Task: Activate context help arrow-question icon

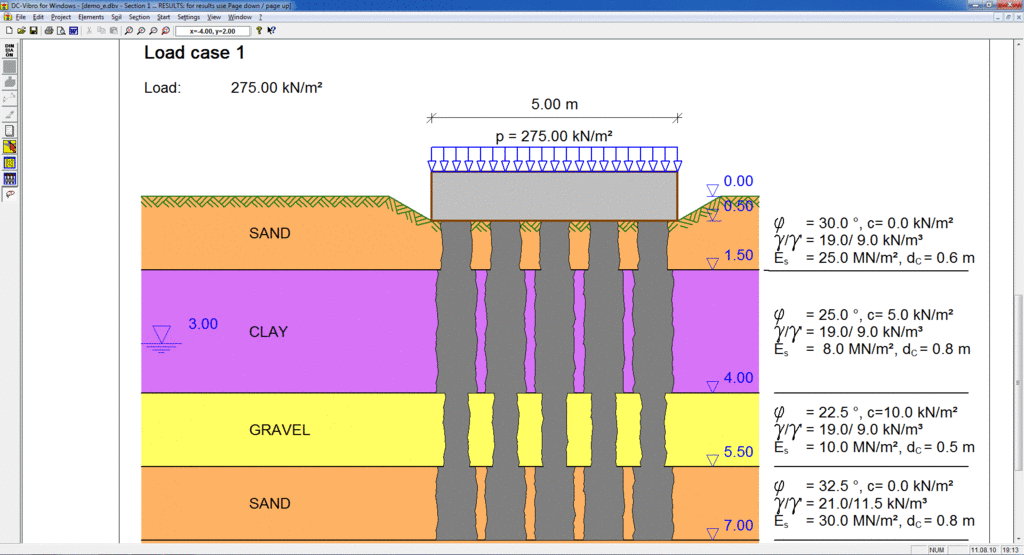Action: [x=272, y=31]
